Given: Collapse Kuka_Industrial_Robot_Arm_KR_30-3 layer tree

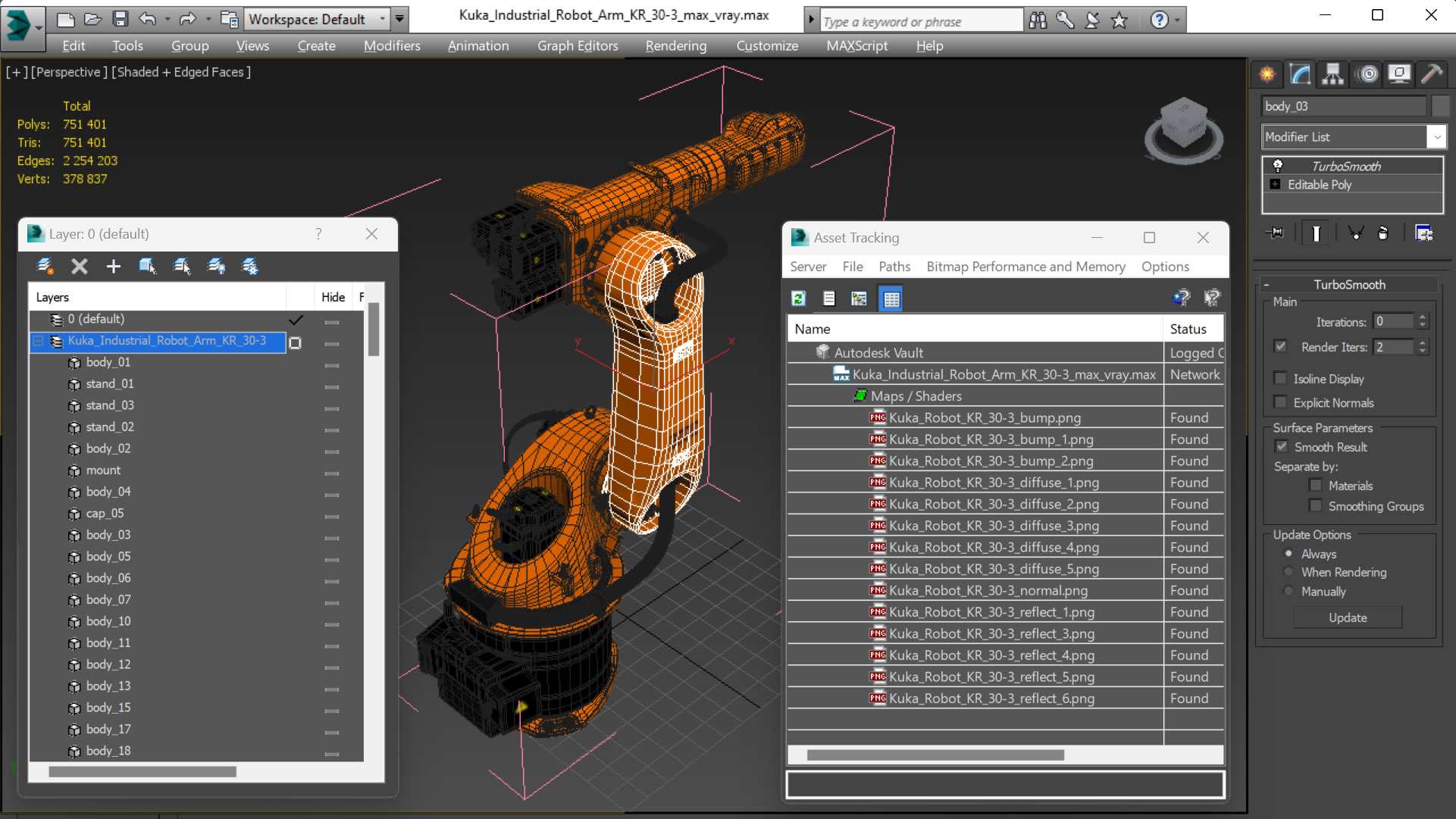Looking at the screenshot, I should pyautogui.click(x=37, y=341).
